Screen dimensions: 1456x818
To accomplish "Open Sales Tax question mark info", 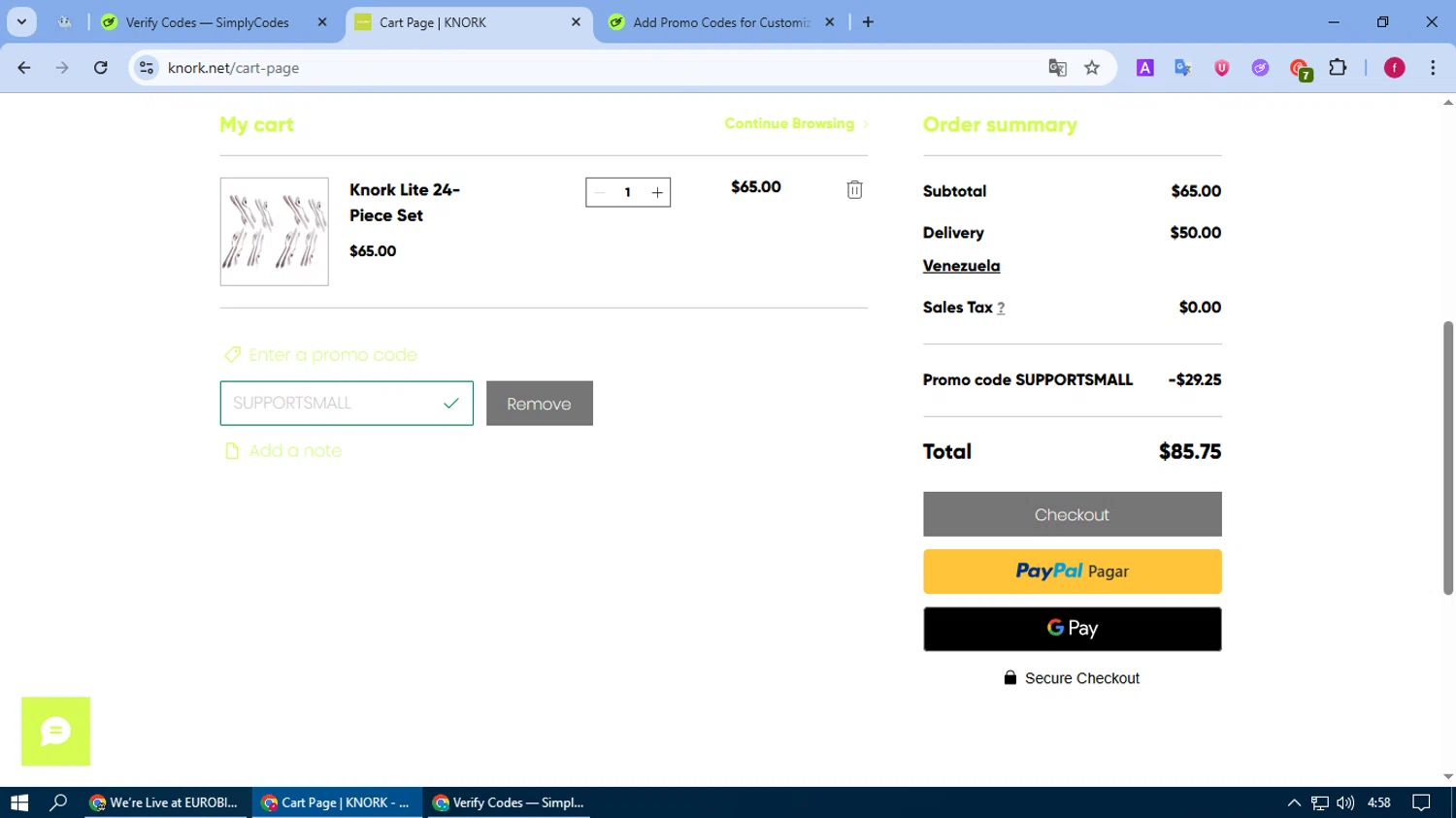I will click(1001, 308).
